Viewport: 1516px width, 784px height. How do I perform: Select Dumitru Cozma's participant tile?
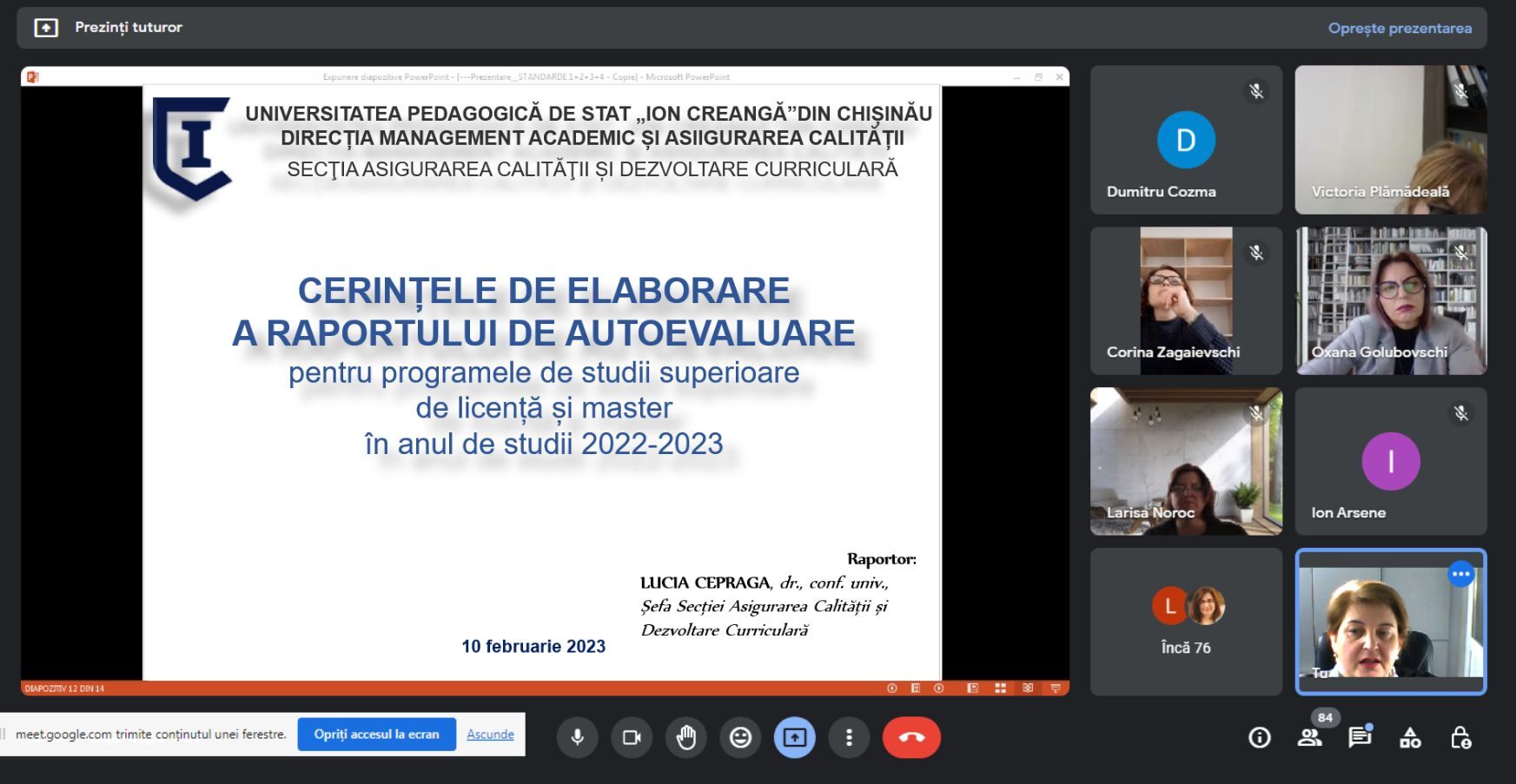1186,140
